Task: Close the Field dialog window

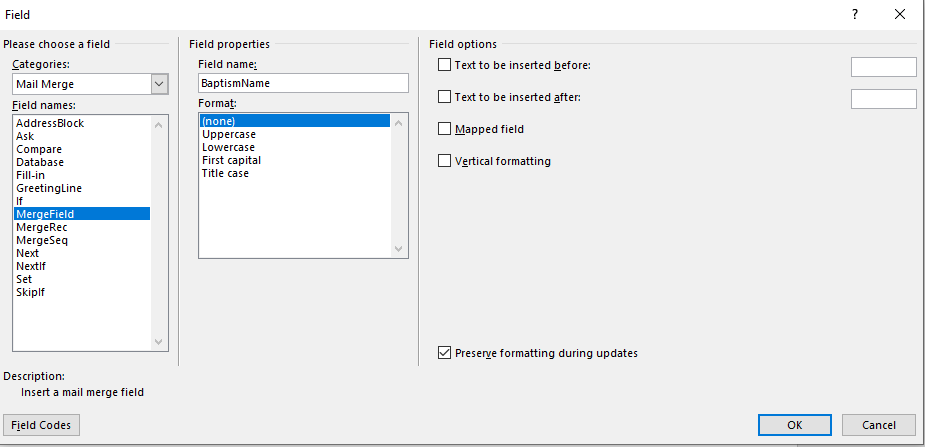Action: [900, 15]
